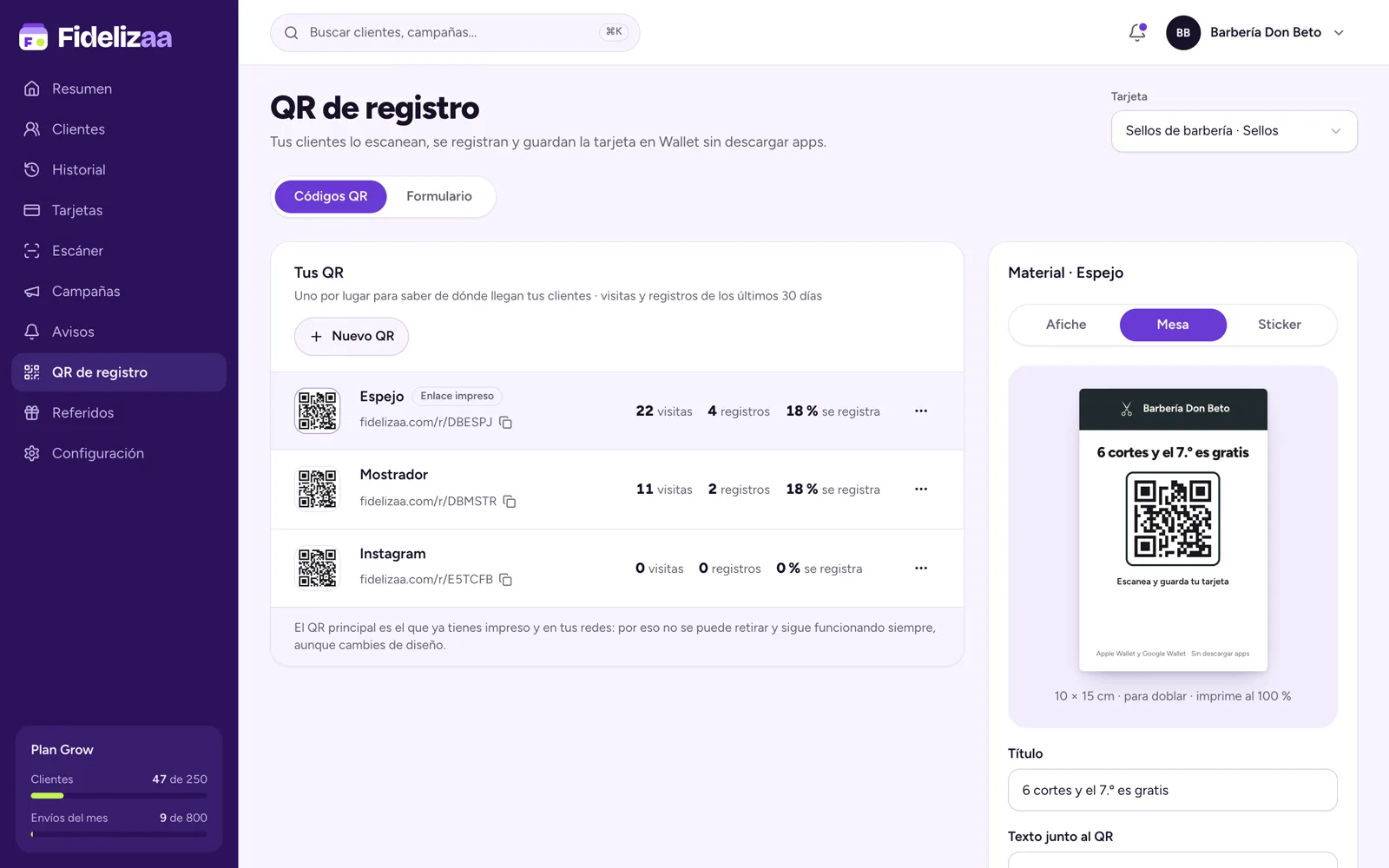
Task: Switch to the Códigos QR tab
Action: 331,196
